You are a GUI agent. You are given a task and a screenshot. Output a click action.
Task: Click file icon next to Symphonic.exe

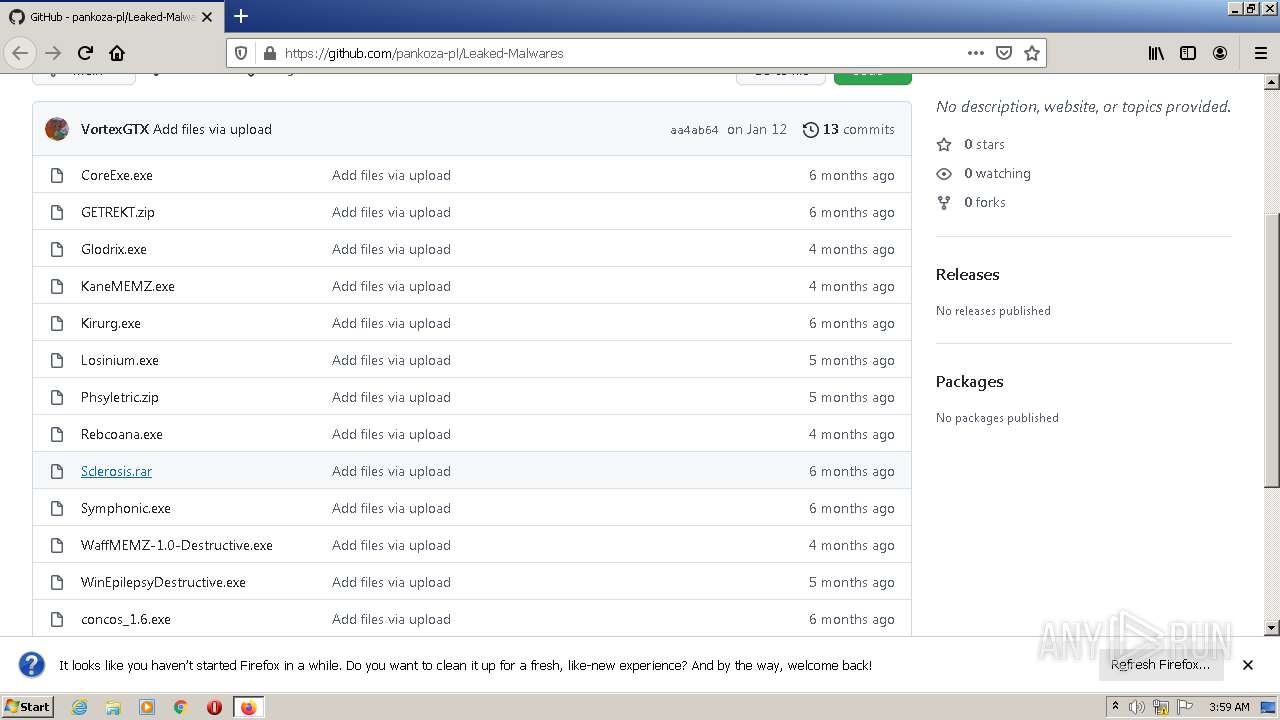pyautogui.click(x=57, y=508)
